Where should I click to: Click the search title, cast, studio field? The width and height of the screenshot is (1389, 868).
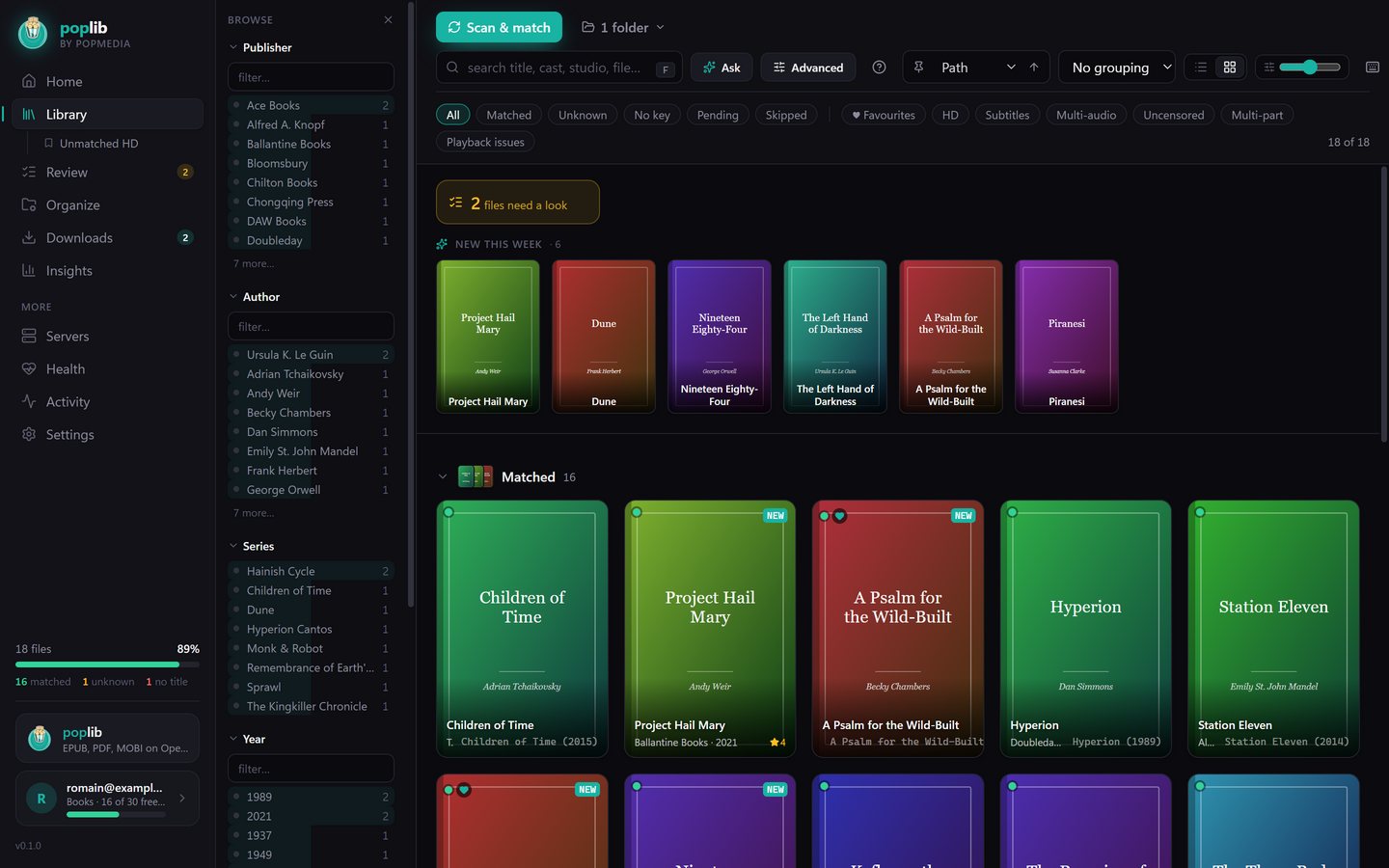[x=559, y=68]
